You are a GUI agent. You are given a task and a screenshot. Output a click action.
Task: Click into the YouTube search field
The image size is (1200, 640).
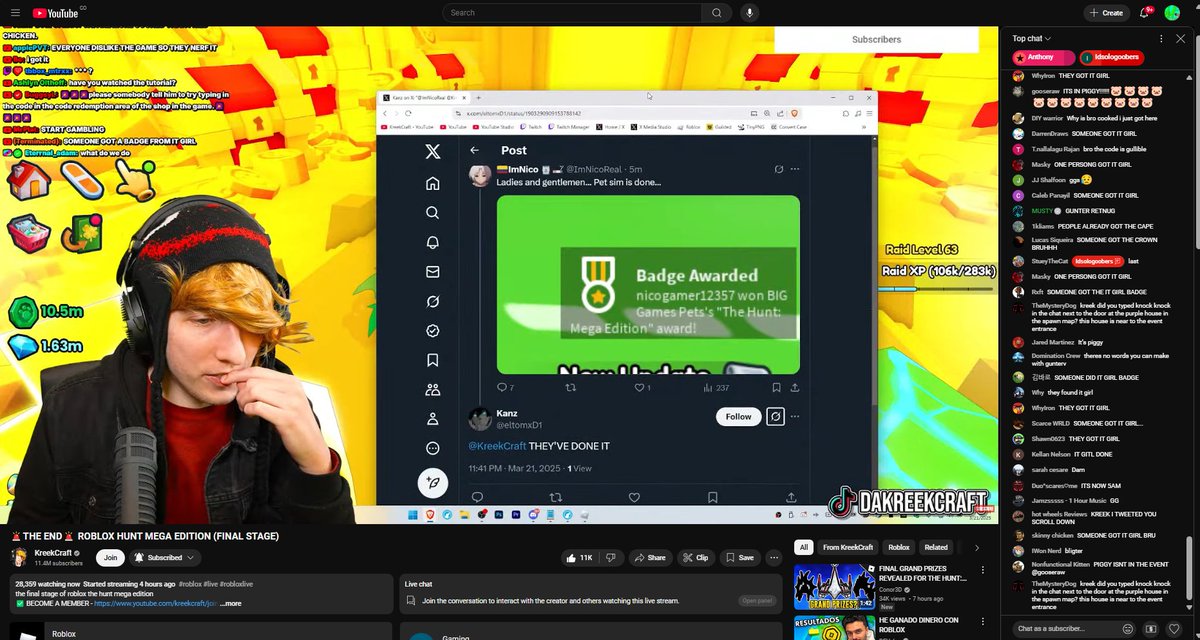point(571,13)
